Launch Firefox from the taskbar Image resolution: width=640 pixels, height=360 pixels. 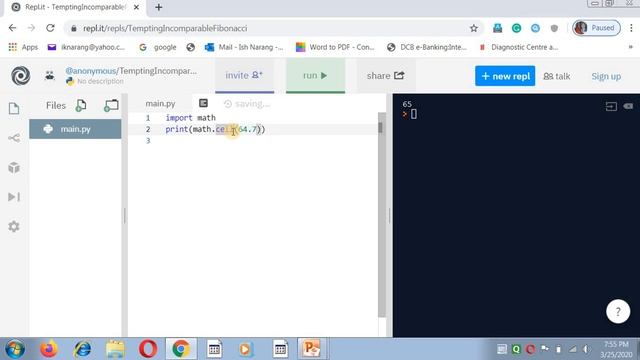[49, 349]
